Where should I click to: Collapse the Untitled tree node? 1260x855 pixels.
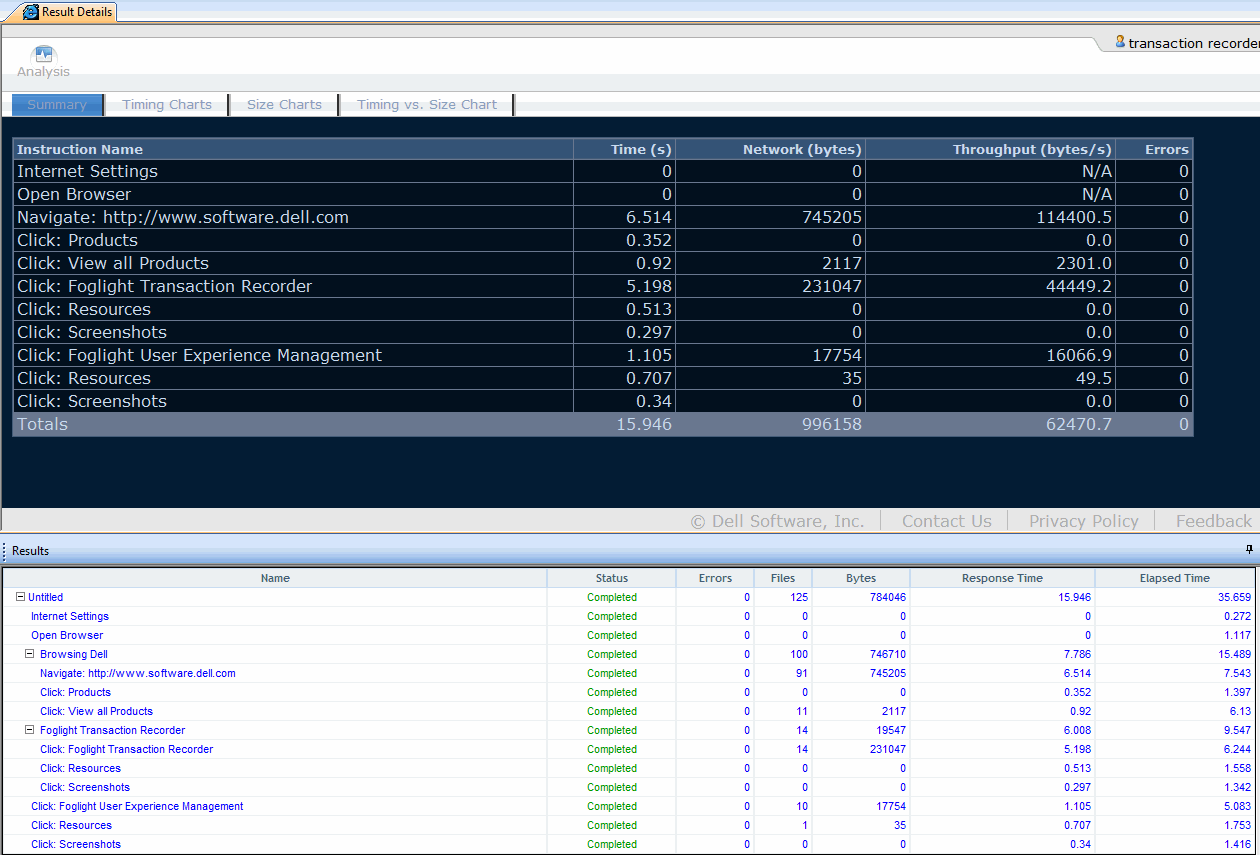[x=20, y=597]
